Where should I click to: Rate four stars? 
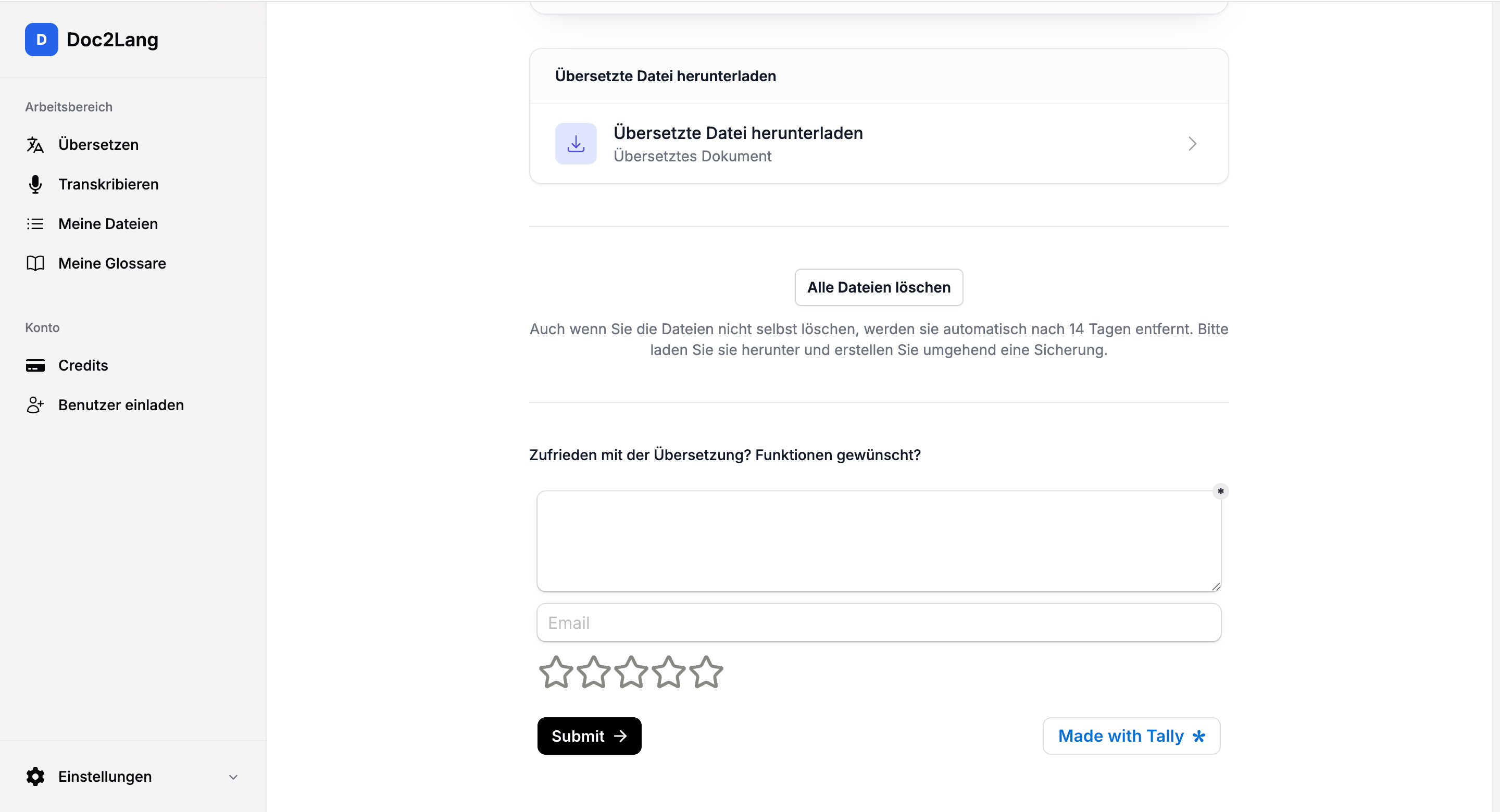click(668, 673)
